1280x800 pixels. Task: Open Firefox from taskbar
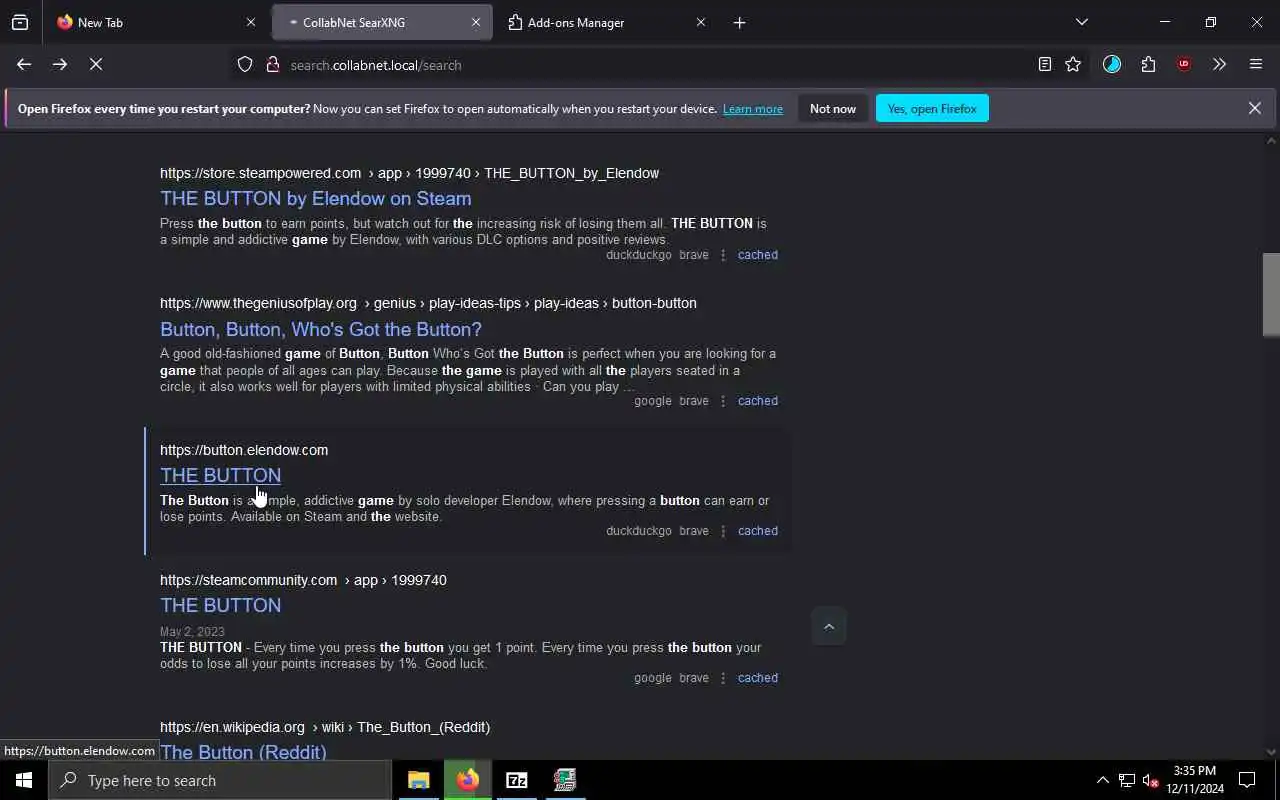pyautogui.click(x=467, y=780)
